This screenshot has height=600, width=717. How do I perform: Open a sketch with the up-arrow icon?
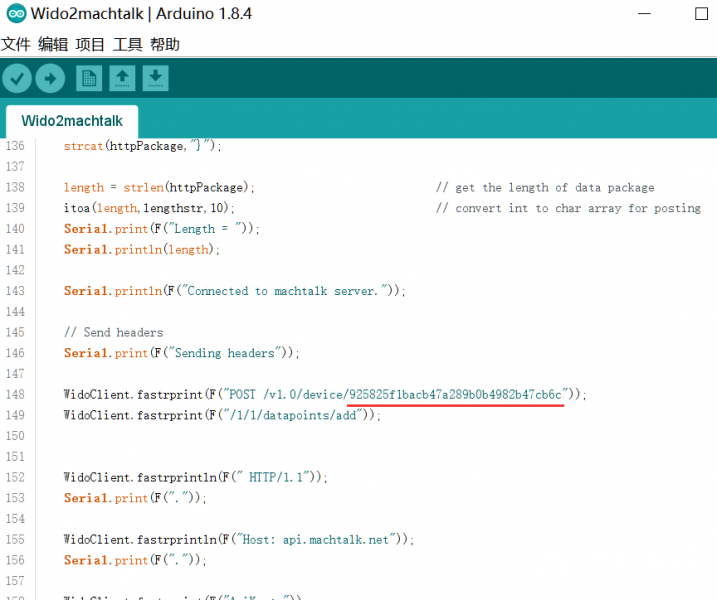122,79
